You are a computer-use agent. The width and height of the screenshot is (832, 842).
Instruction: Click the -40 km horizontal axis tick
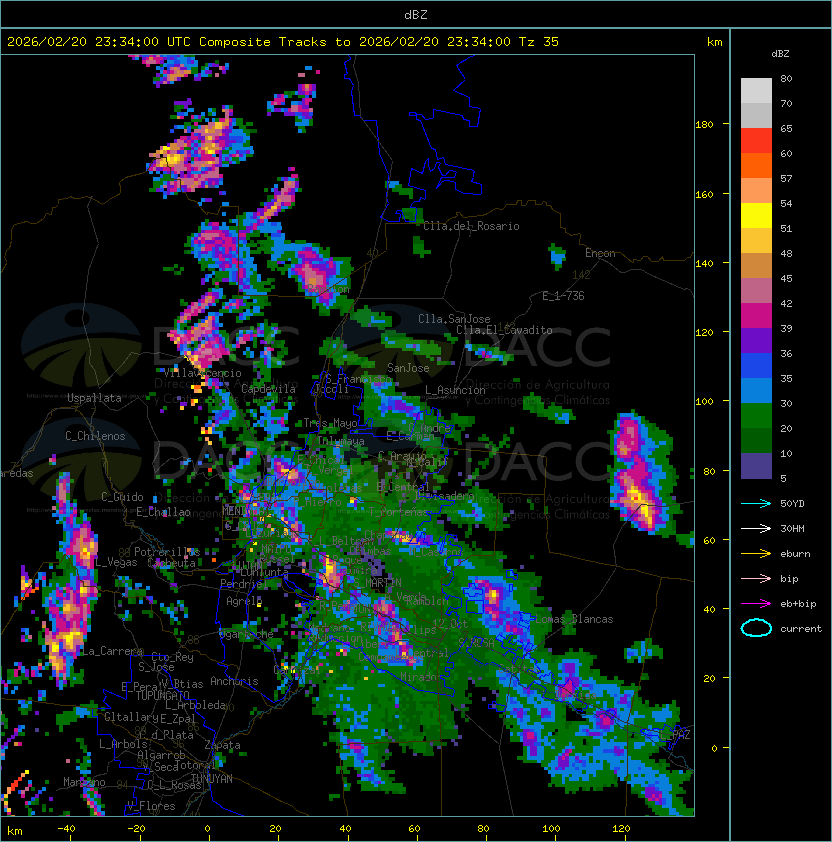[67, 829]
